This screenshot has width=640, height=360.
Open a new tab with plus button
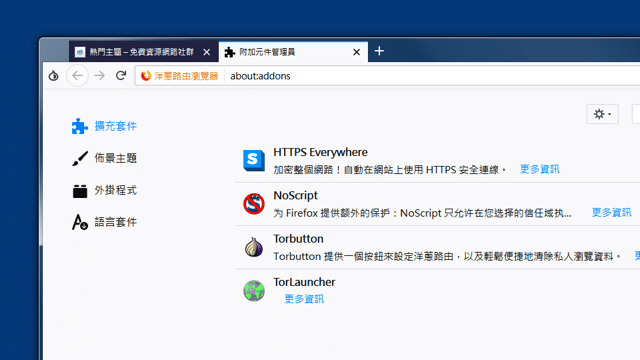click(x=379, y=51)
